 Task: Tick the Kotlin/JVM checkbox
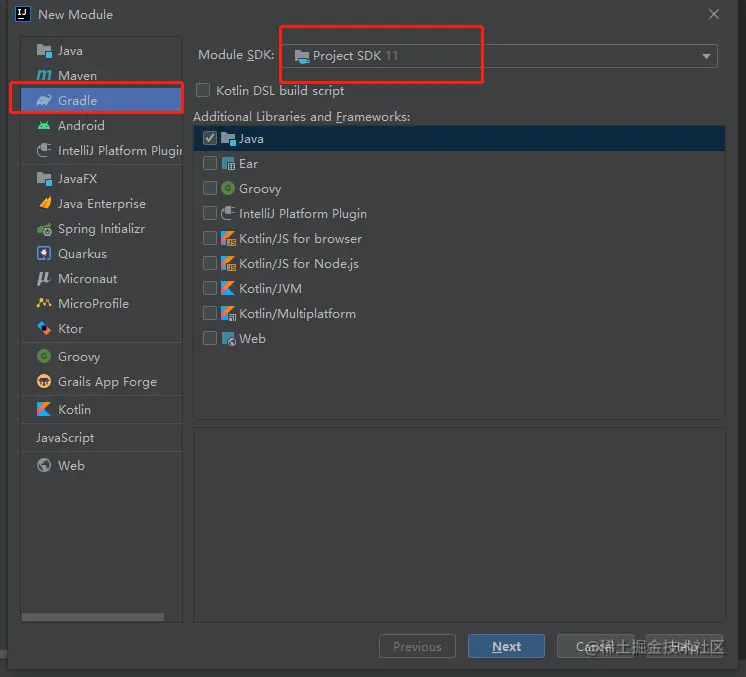pos(210,288)
